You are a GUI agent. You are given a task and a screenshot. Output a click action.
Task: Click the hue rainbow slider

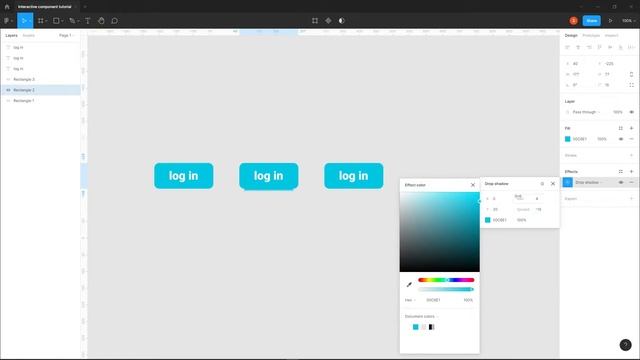pos(446,280)
